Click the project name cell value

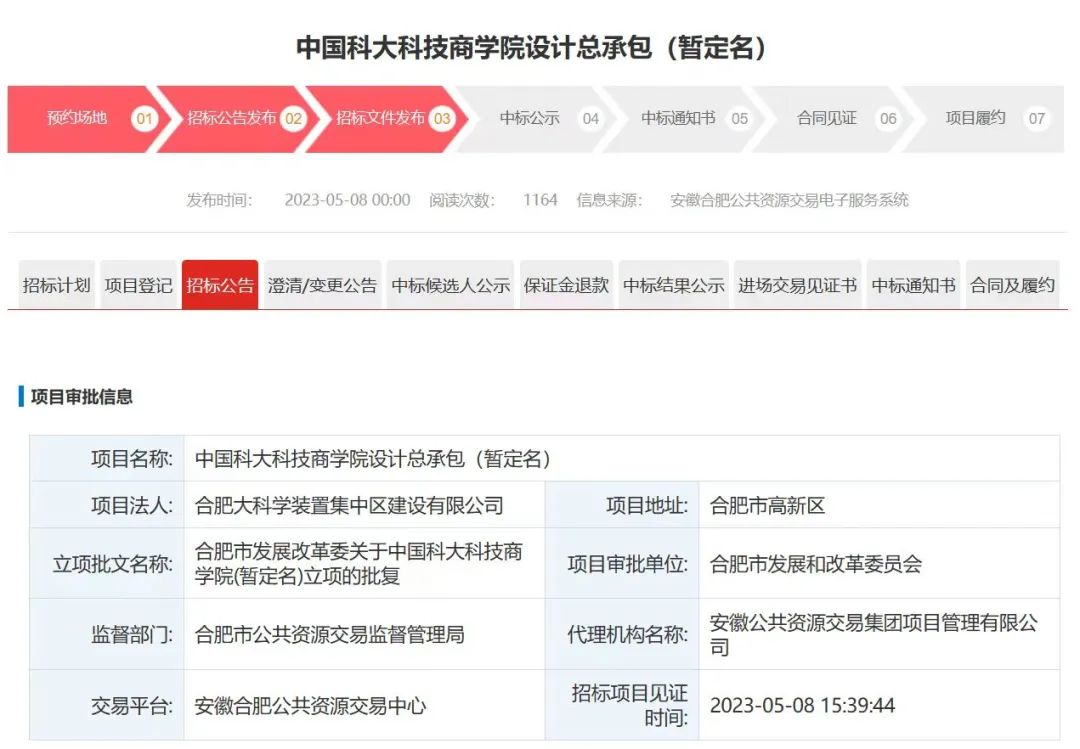point(622,458)
